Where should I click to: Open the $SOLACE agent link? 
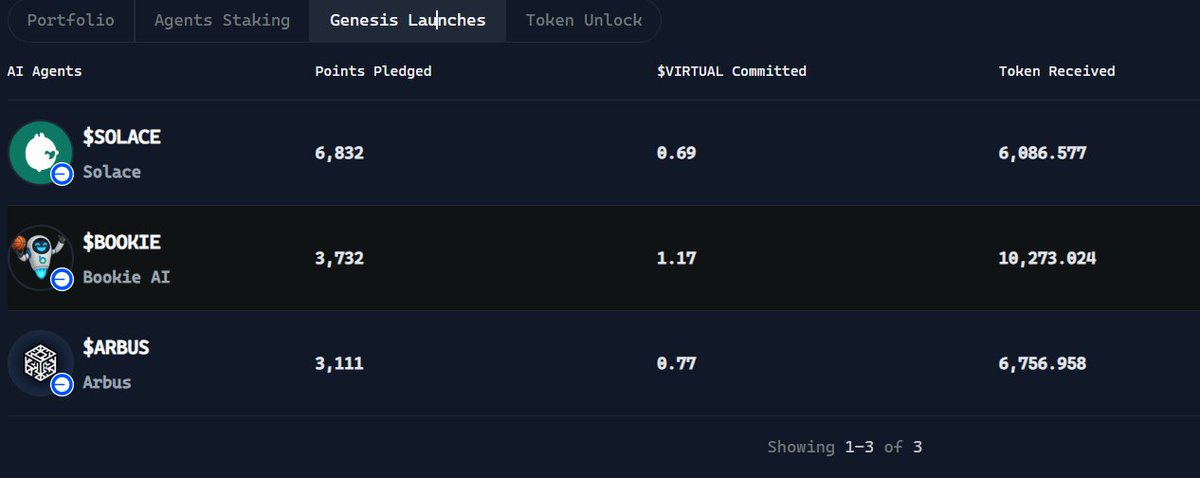[121, 137]
